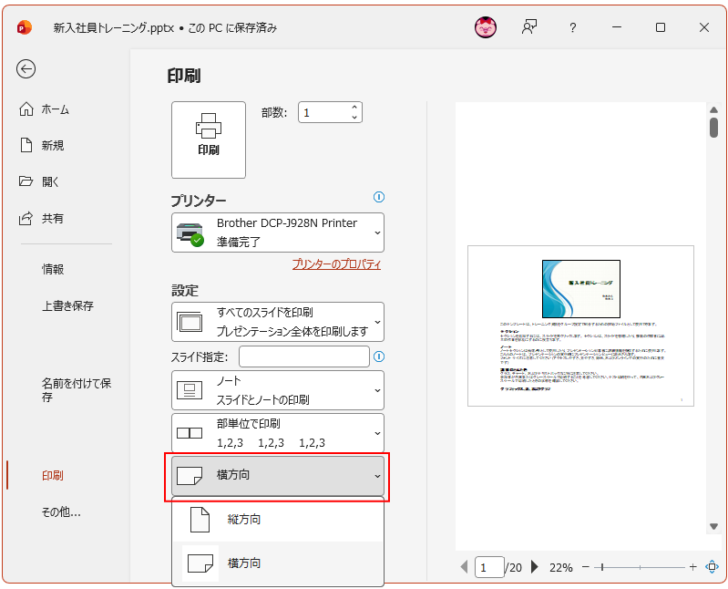The width and height of the screenshot is (728, 589).
Task: Click the help question mark icon
Action: (x=572, y=28)
